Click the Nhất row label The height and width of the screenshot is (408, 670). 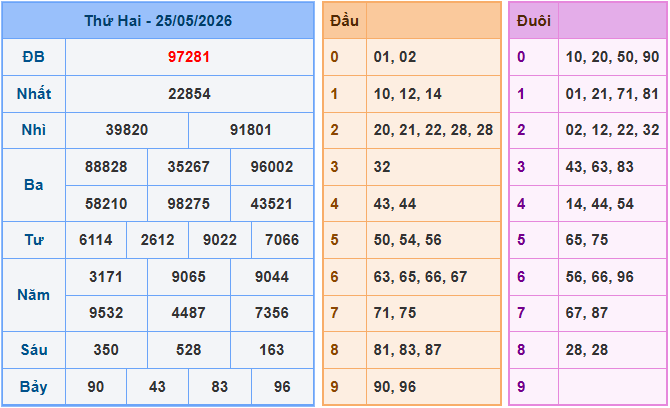[x=34, y=94]
